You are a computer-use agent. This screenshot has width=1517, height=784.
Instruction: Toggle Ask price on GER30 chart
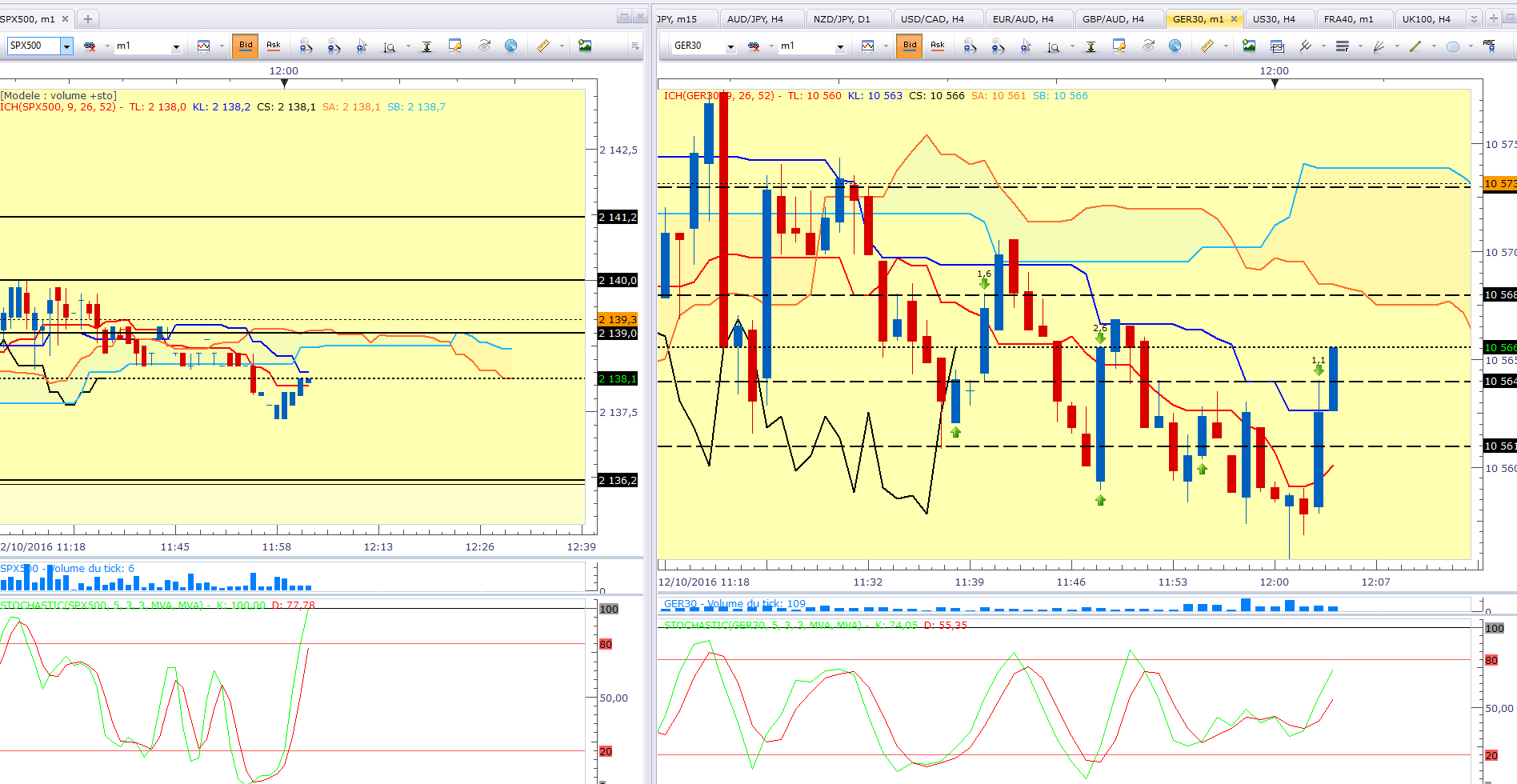coord(938,46)
